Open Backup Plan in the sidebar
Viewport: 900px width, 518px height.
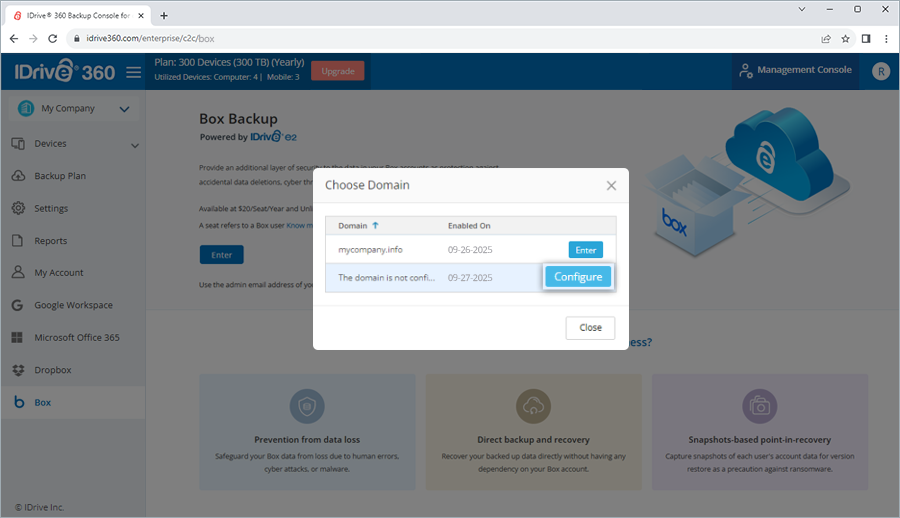[x=60, y=176]
